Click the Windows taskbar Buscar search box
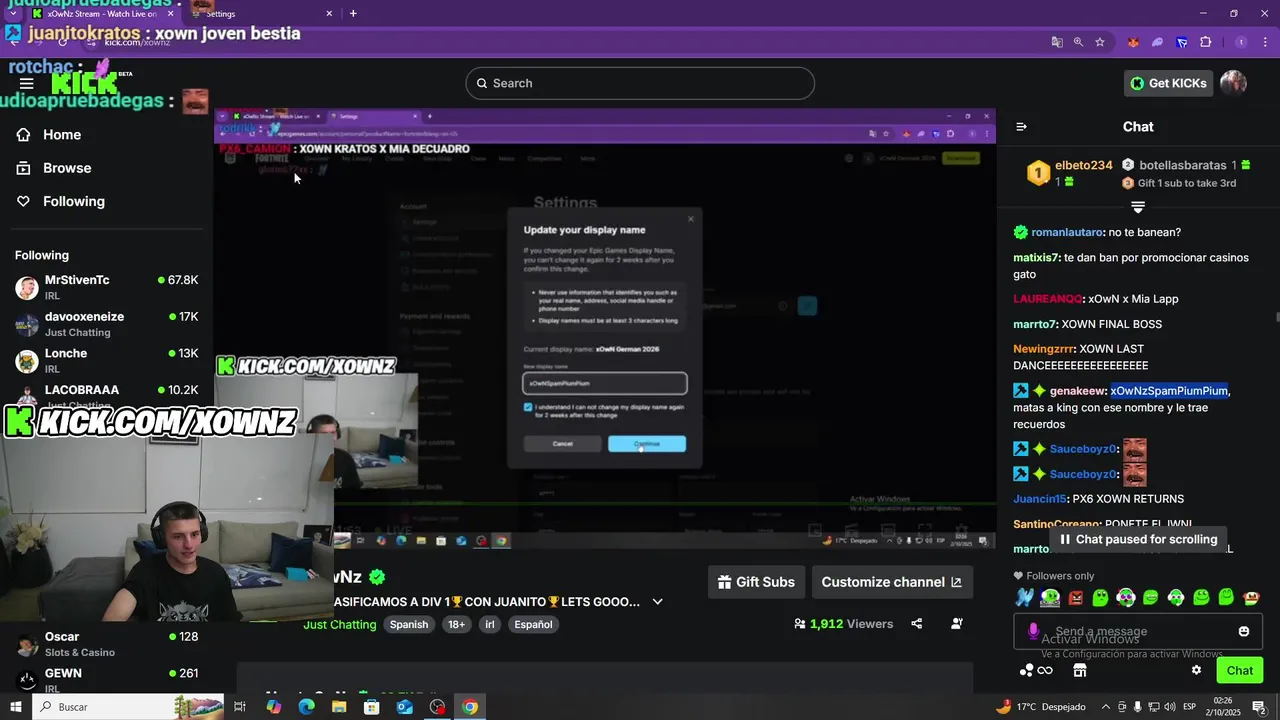The height and width of the screenshot is (720, 1280). [130, 707]
